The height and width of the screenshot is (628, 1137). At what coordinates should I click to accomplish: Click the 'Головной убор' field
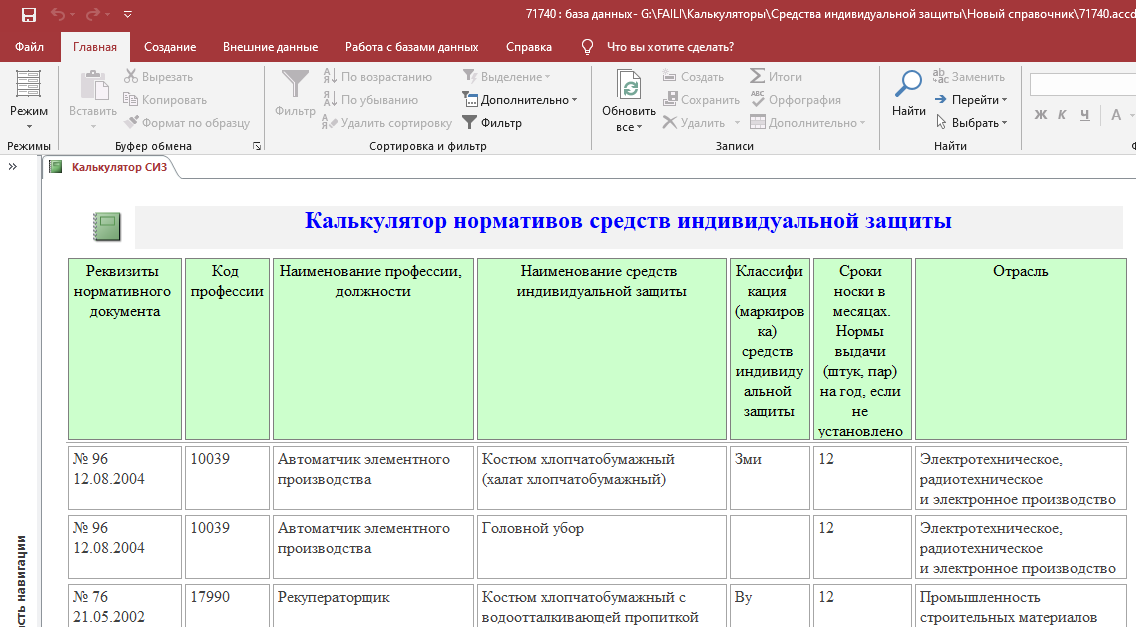tap(601, 547)
